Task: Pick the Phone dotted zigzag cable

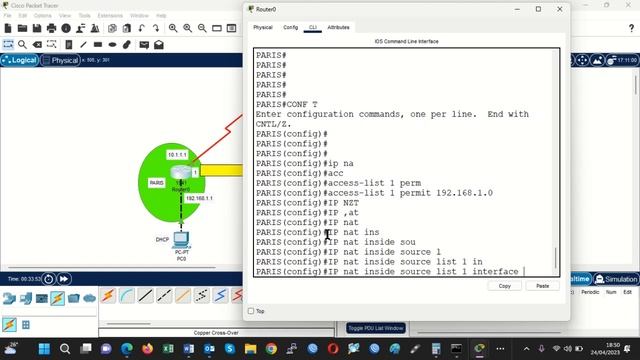Action: click(x=202, y=296)
